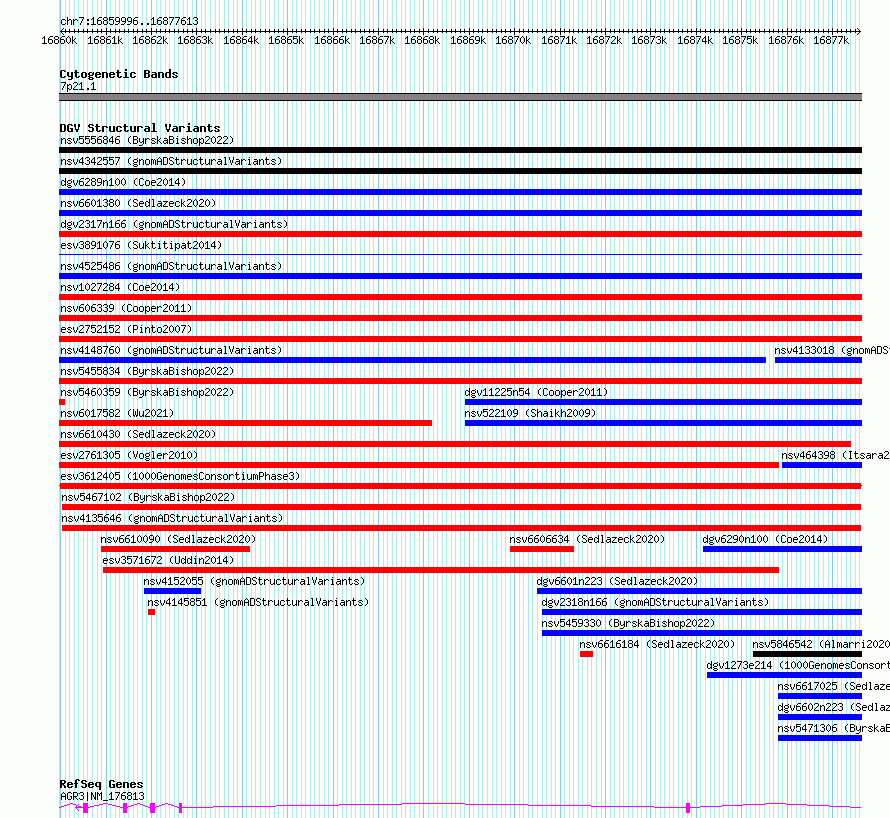Open nsv4135646 gnomAD variant label
The image size is (890, 818).
172,518
